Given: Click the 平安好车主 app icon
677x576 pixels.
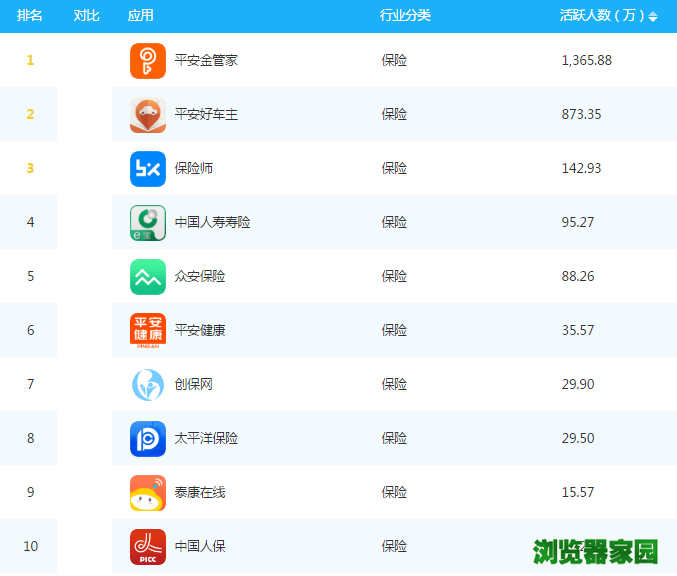Looking at the screenshot, I should point(147,115).
